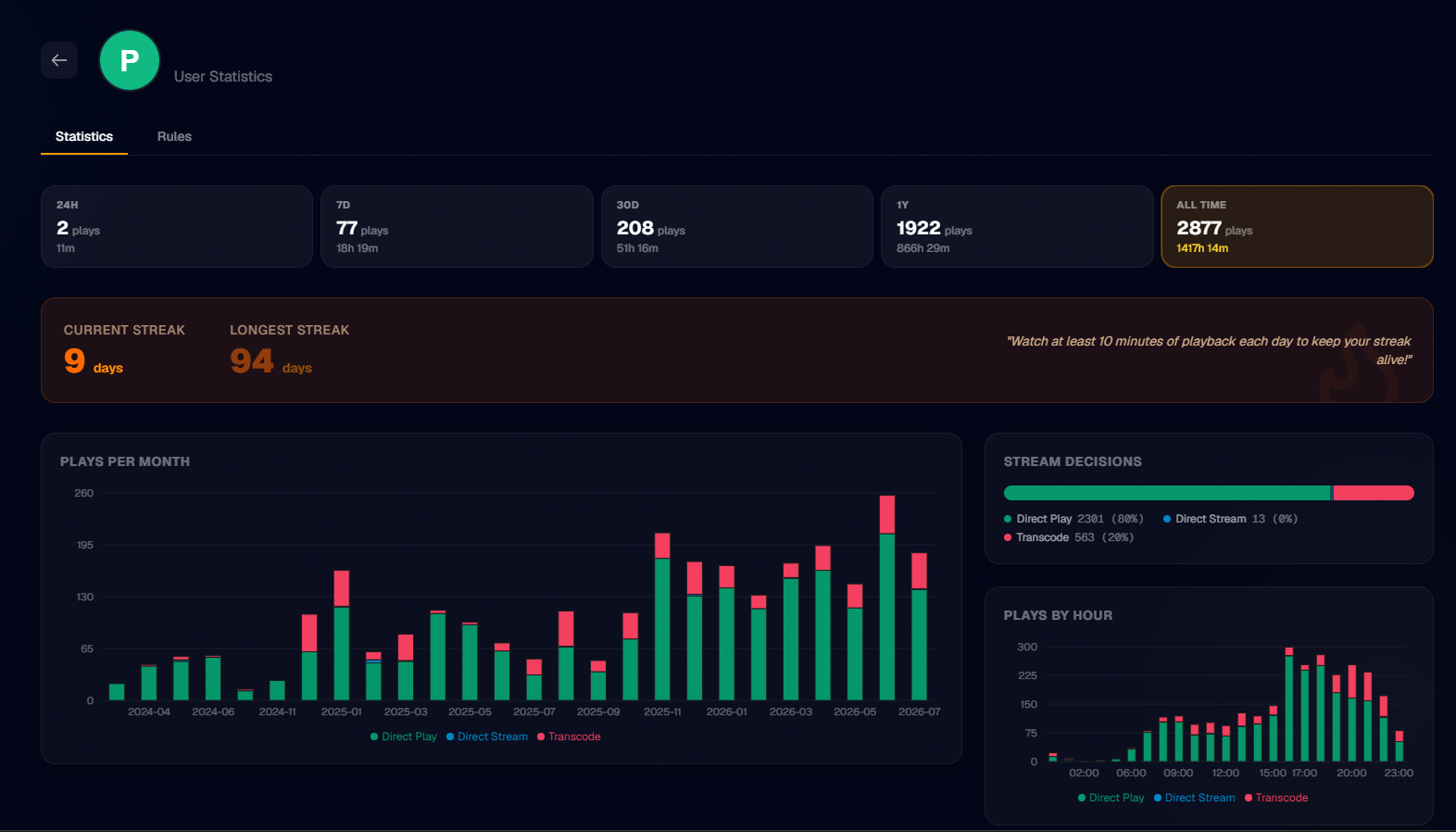Click the 'User Statistics' heading text
This screenshot has width=1456, height=832.
223,77
